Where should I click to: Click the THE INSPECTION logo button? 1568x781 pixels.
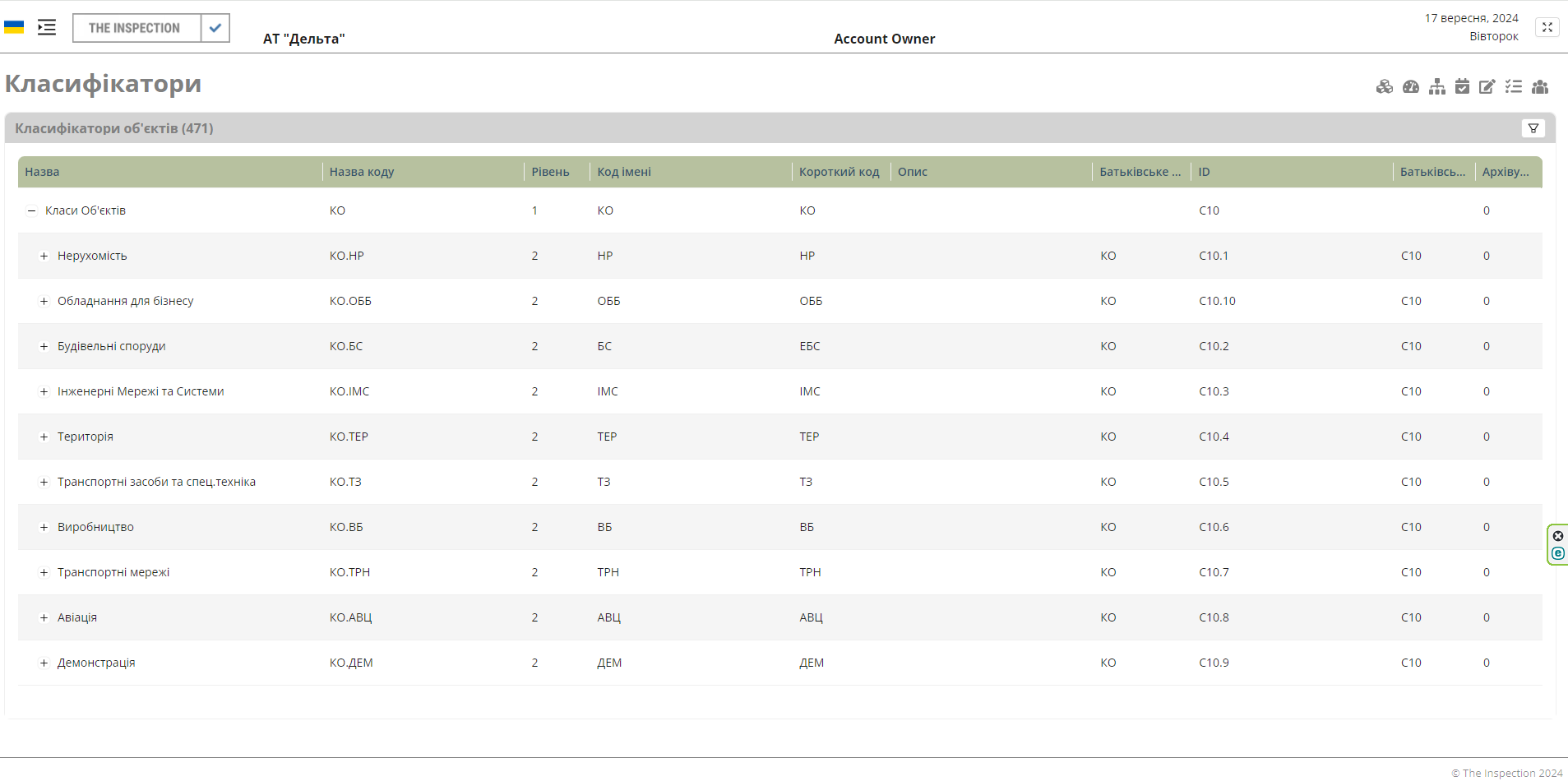135,28
